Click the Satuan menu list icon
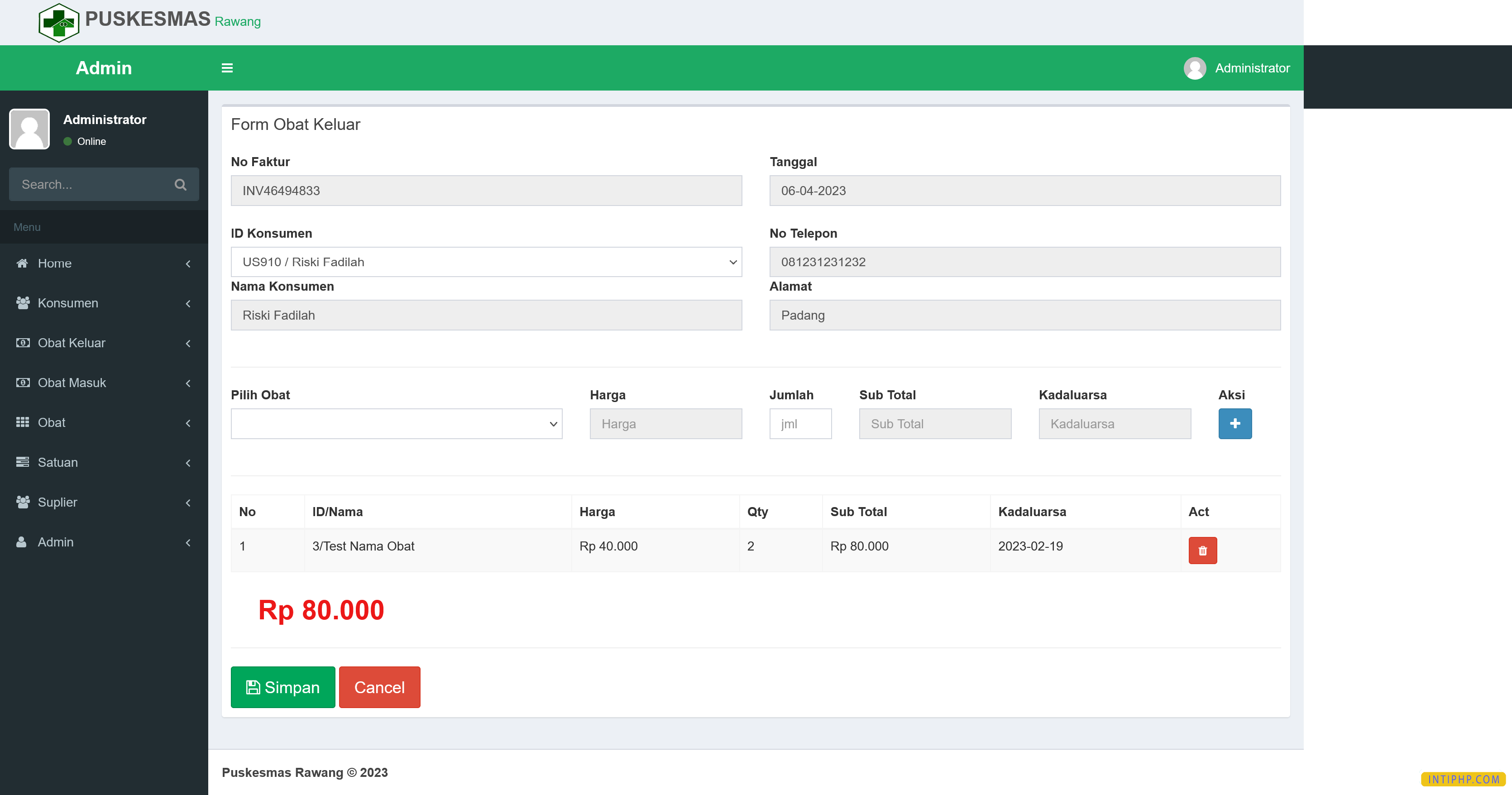The width and height of the screenshot is (1512, 795). [x=22, y=462]
